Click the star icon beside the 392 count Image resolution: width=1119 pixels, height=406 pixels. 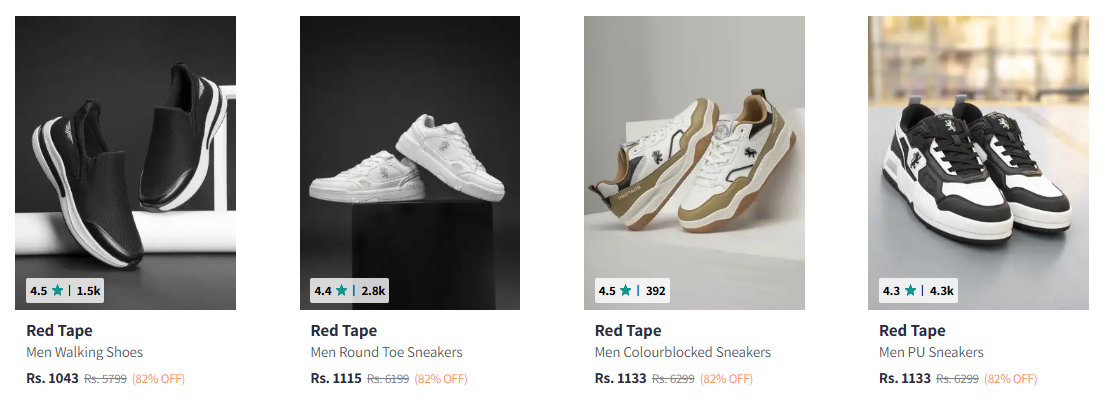coord(626,291)
